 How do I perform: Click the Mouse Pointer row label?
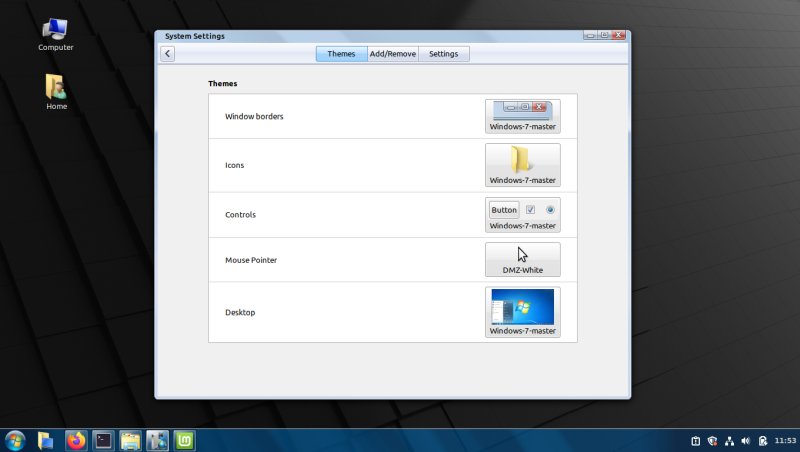coord(251,260)
